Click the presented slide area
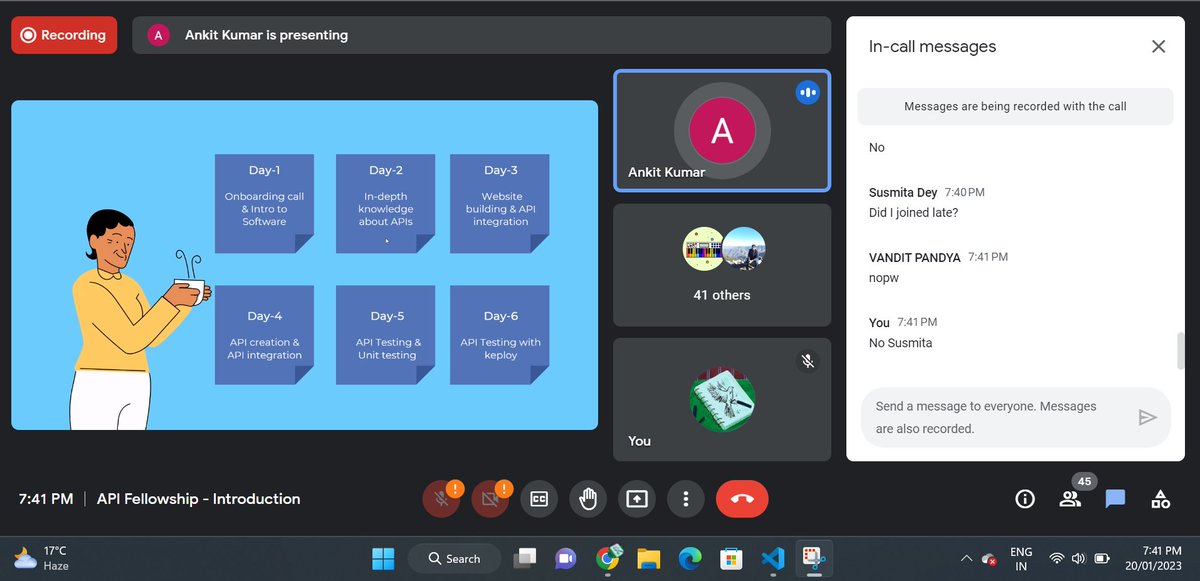1200x581 pixels. pos(305,265)
